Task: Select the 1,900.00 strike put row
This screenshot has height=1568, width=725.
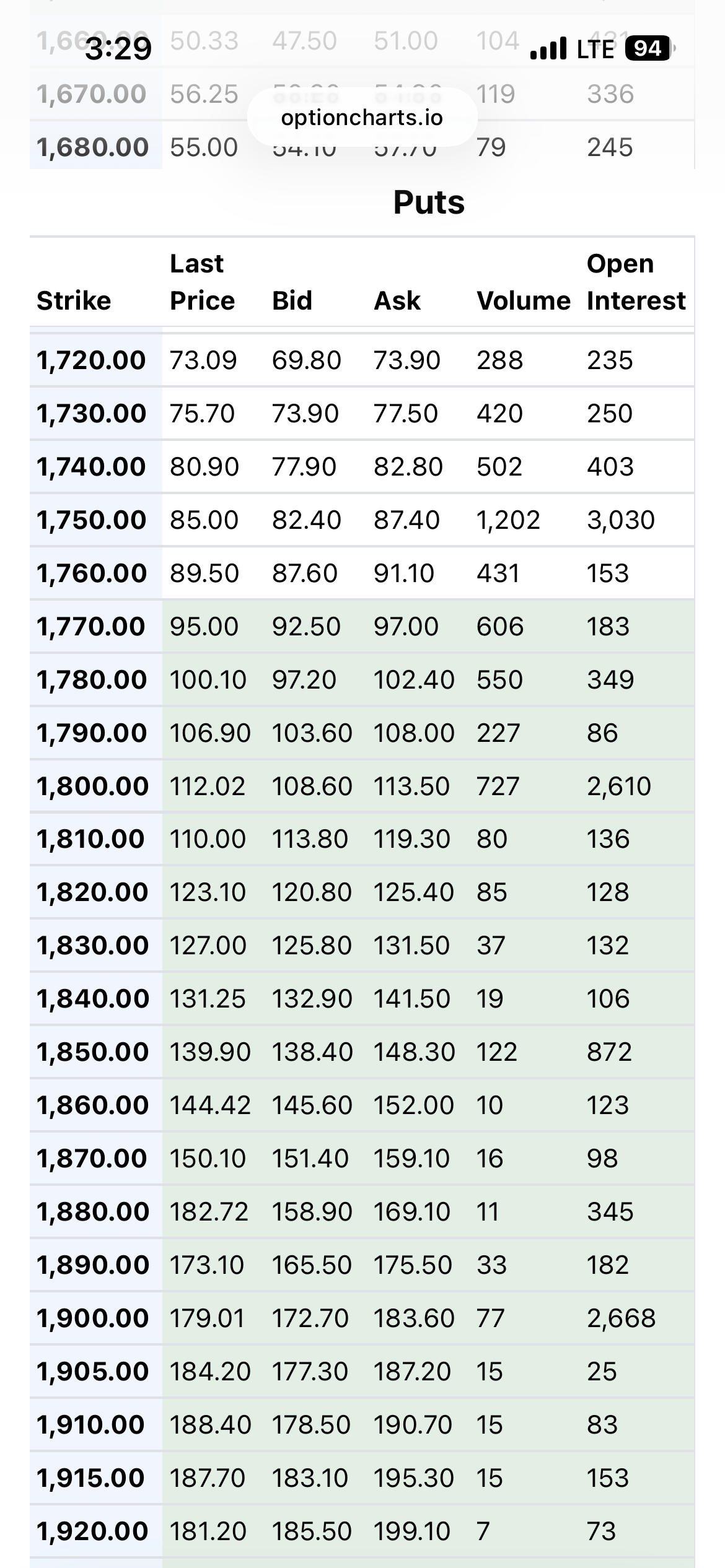Action: tap(362, 1318)
